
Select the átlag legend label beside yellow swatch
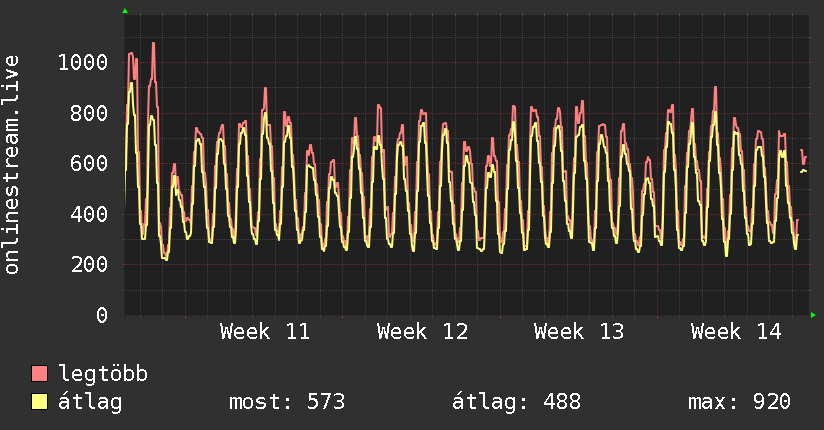[90, 402]
